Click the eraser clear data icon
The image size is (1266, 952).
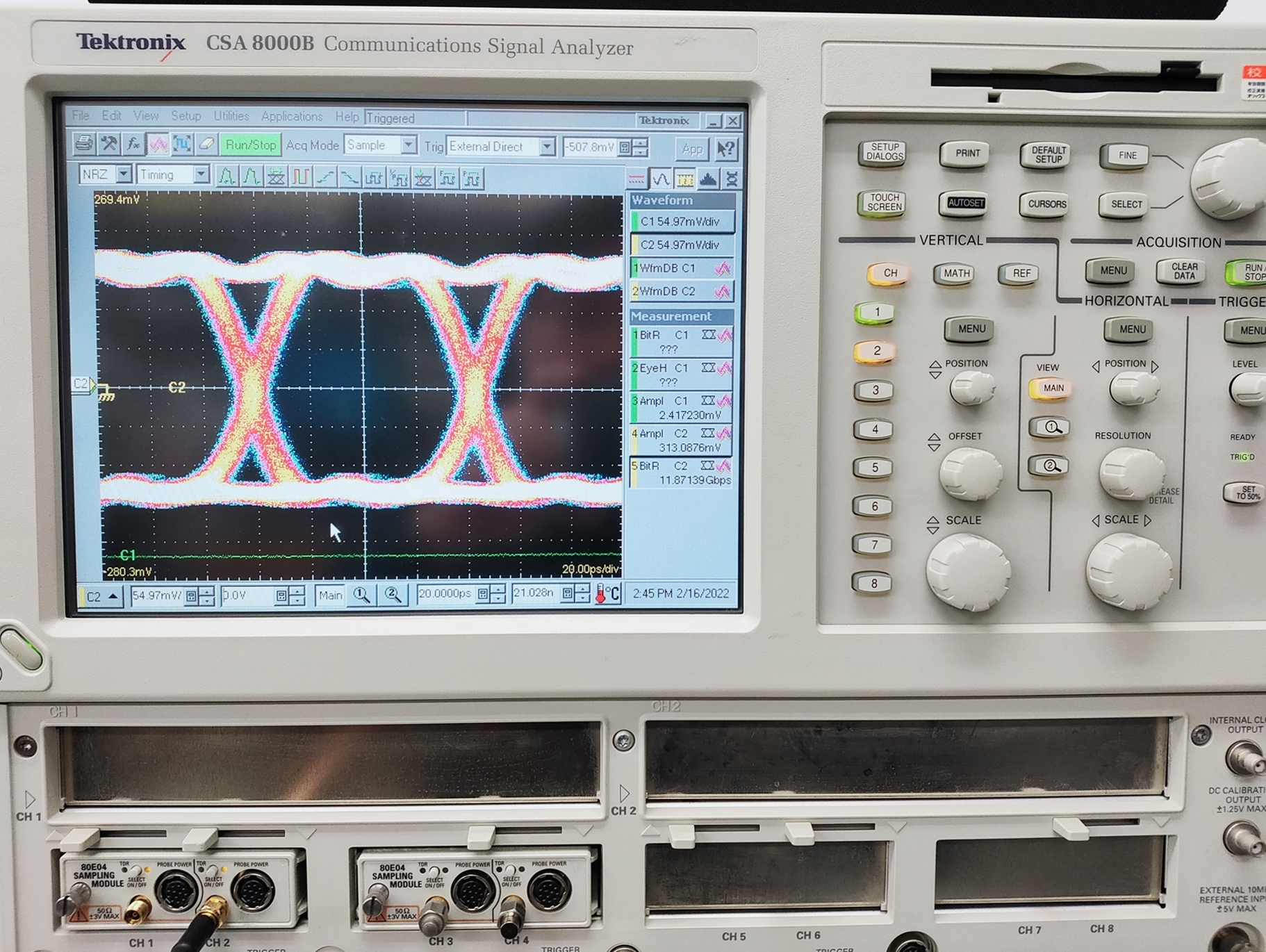pyautogui.click(x=206, y=145)
